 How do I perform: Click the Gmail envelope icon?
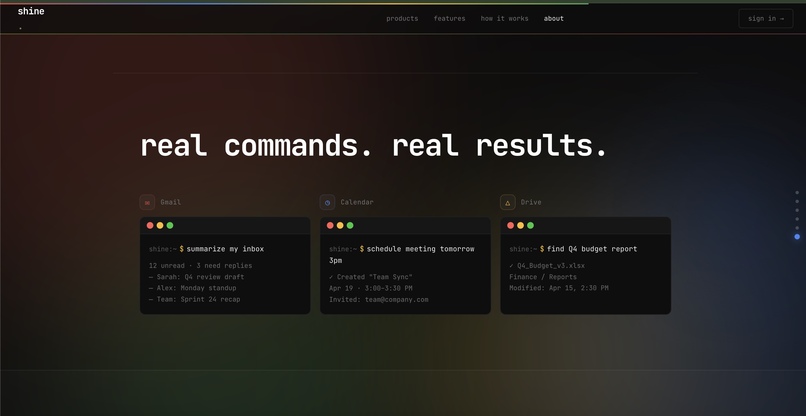coord(147,202)
